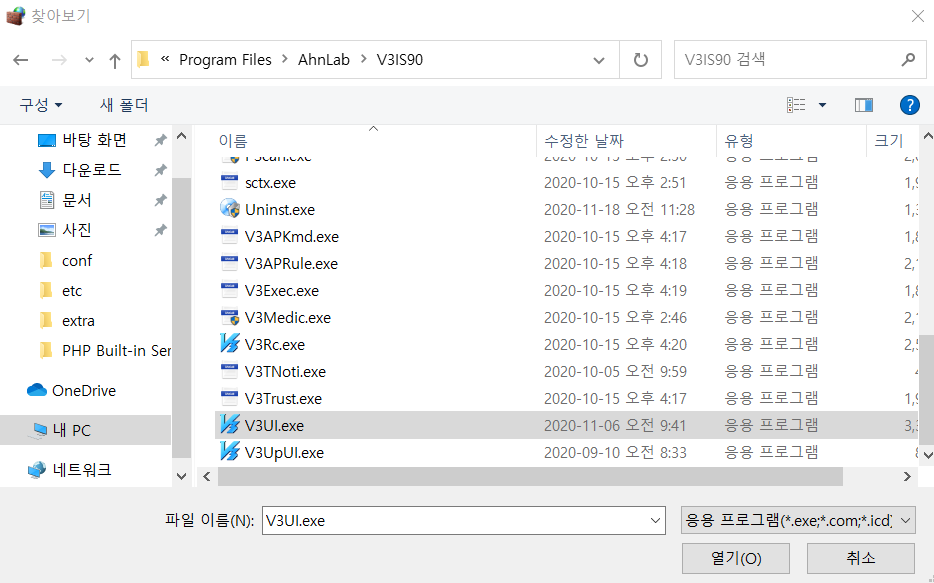
Task: Select V3TNoti.exe file icon
Action: coord(229,372)
